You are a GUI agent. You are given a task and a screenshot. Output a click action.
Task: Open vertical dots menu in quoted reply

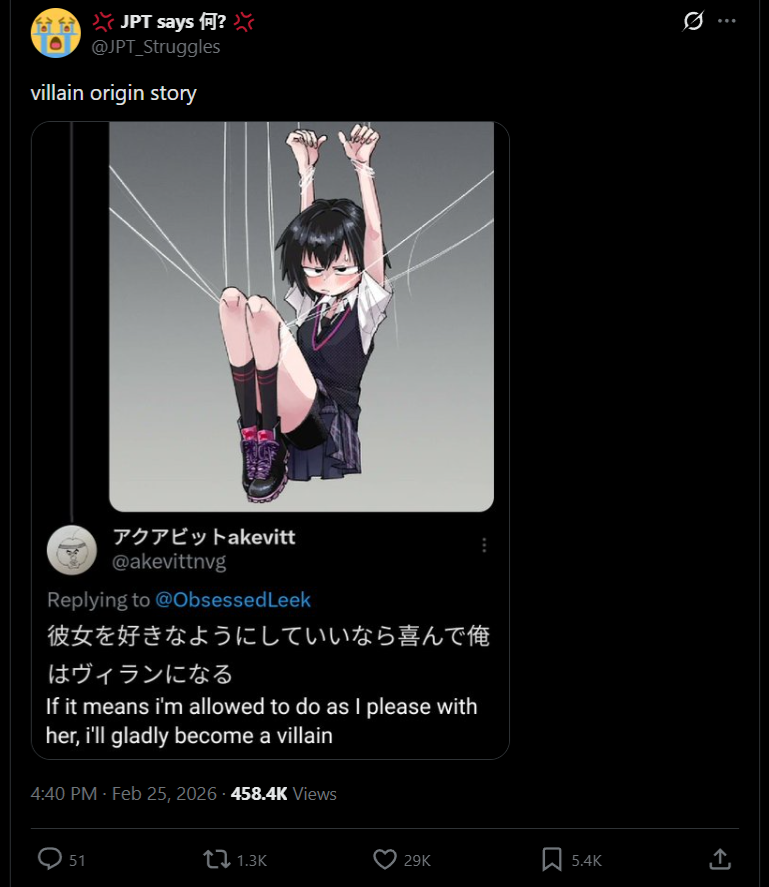pos(484,545)
